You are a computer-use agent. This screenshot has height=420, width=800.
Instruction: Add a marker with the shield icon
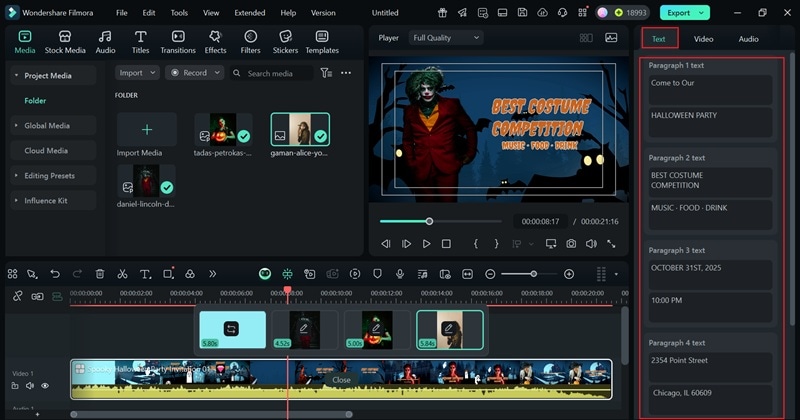pyautogui.click(x=377, y=274)
